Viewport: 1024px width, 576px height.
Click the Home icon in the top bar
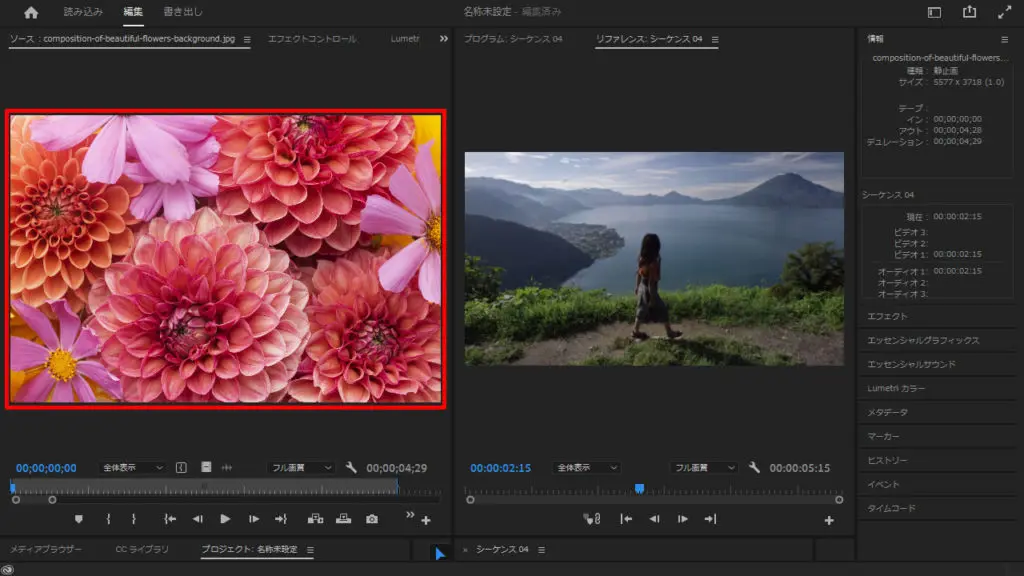click(31, 13)
